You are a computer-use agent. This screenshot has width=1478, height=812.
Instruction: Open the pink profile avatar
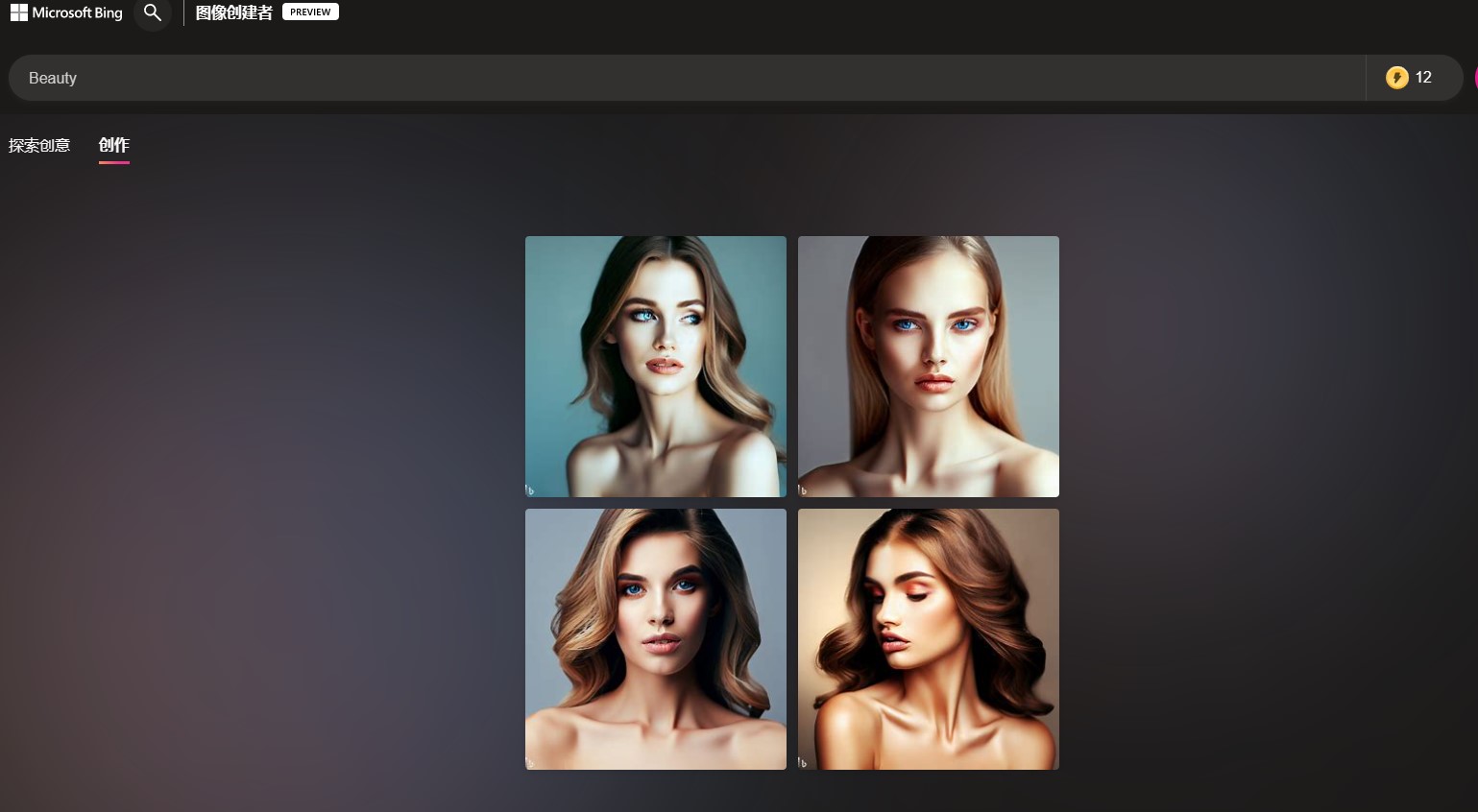click(1474, 78)
